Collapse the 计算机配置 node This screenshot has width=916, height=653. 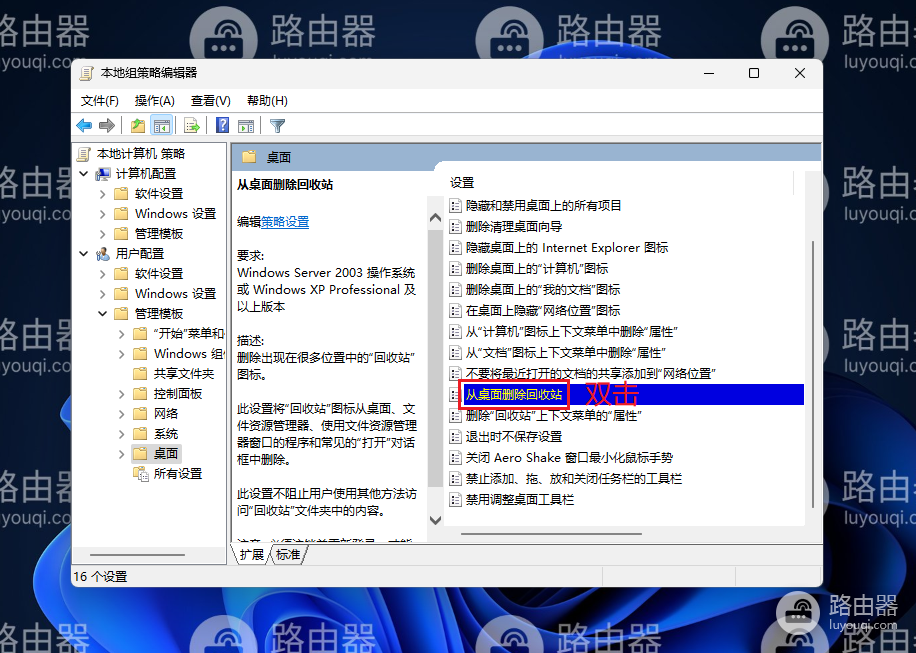click(x=84, y=174)
